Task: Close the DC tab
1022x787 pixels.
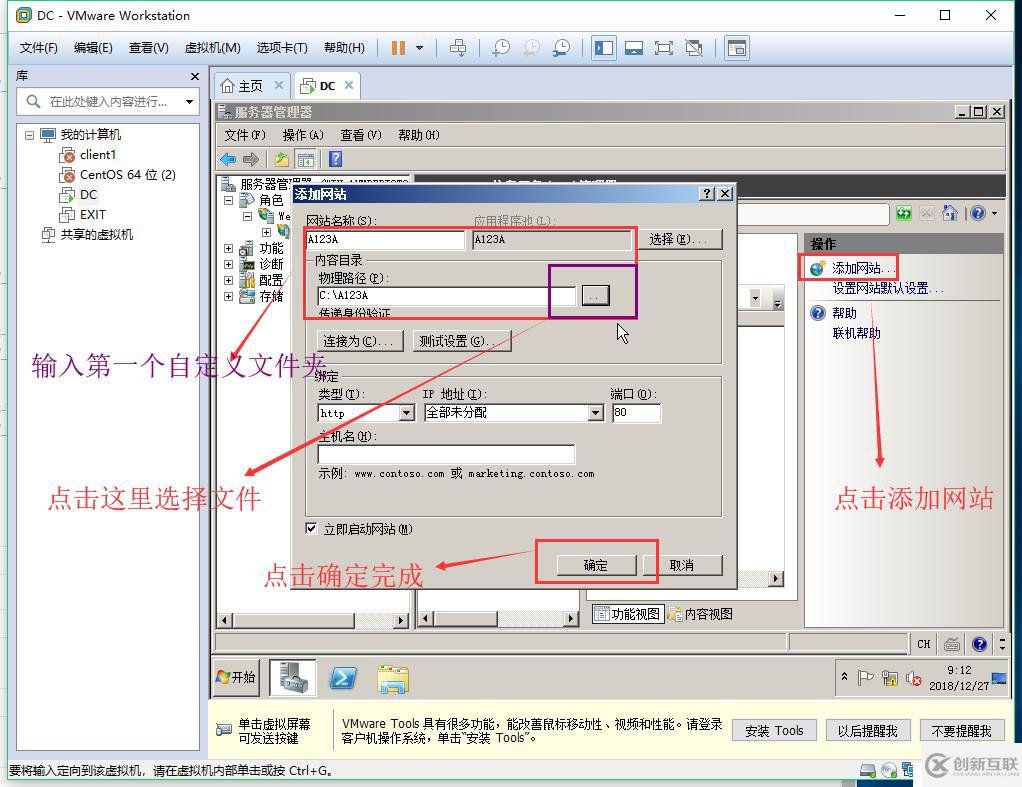Action: [x=349, y=85]
